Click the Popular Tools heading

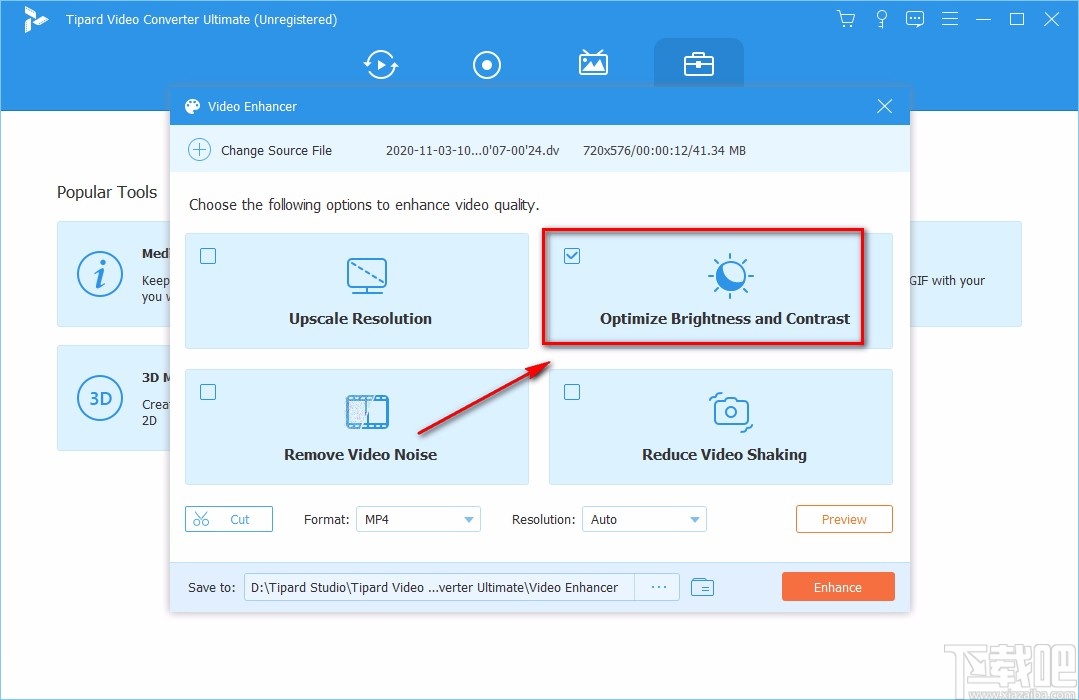[107, 192]
